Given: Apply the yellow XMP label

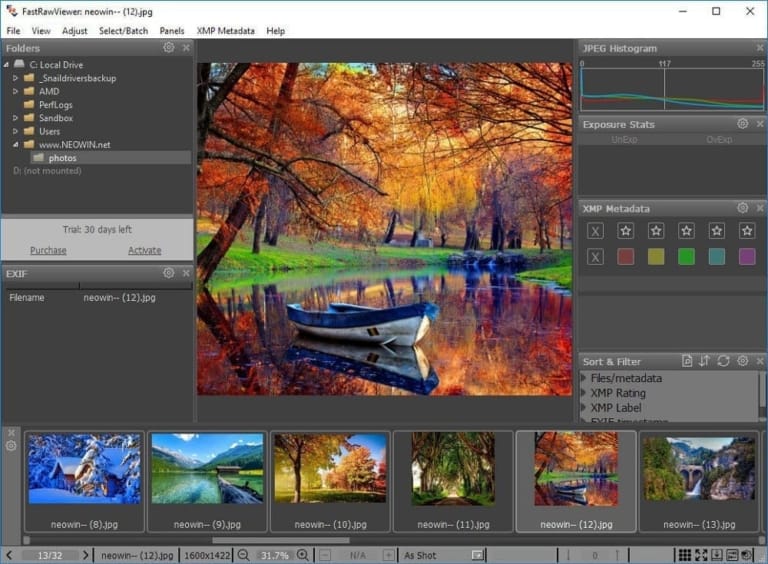Looking at the screenshot, I should click(x=656, y=257).
